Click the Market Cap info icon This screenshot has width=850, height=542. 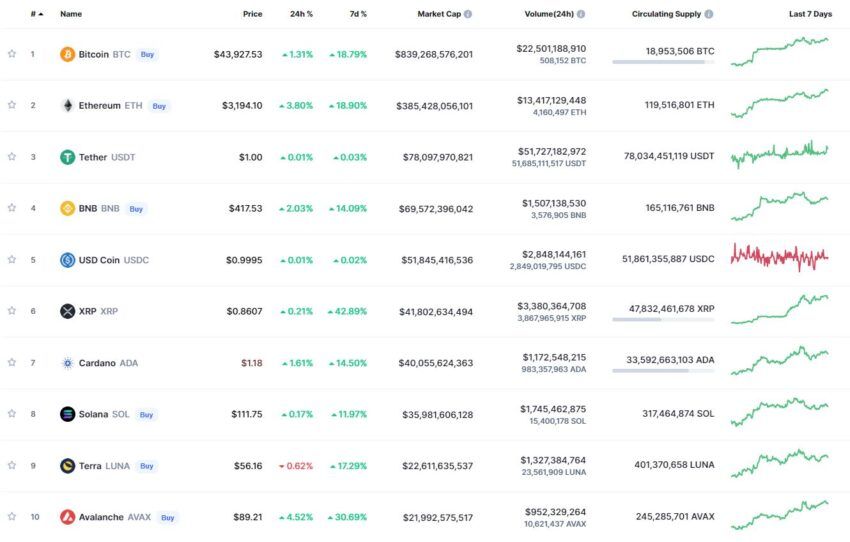[x=468, y=14]
